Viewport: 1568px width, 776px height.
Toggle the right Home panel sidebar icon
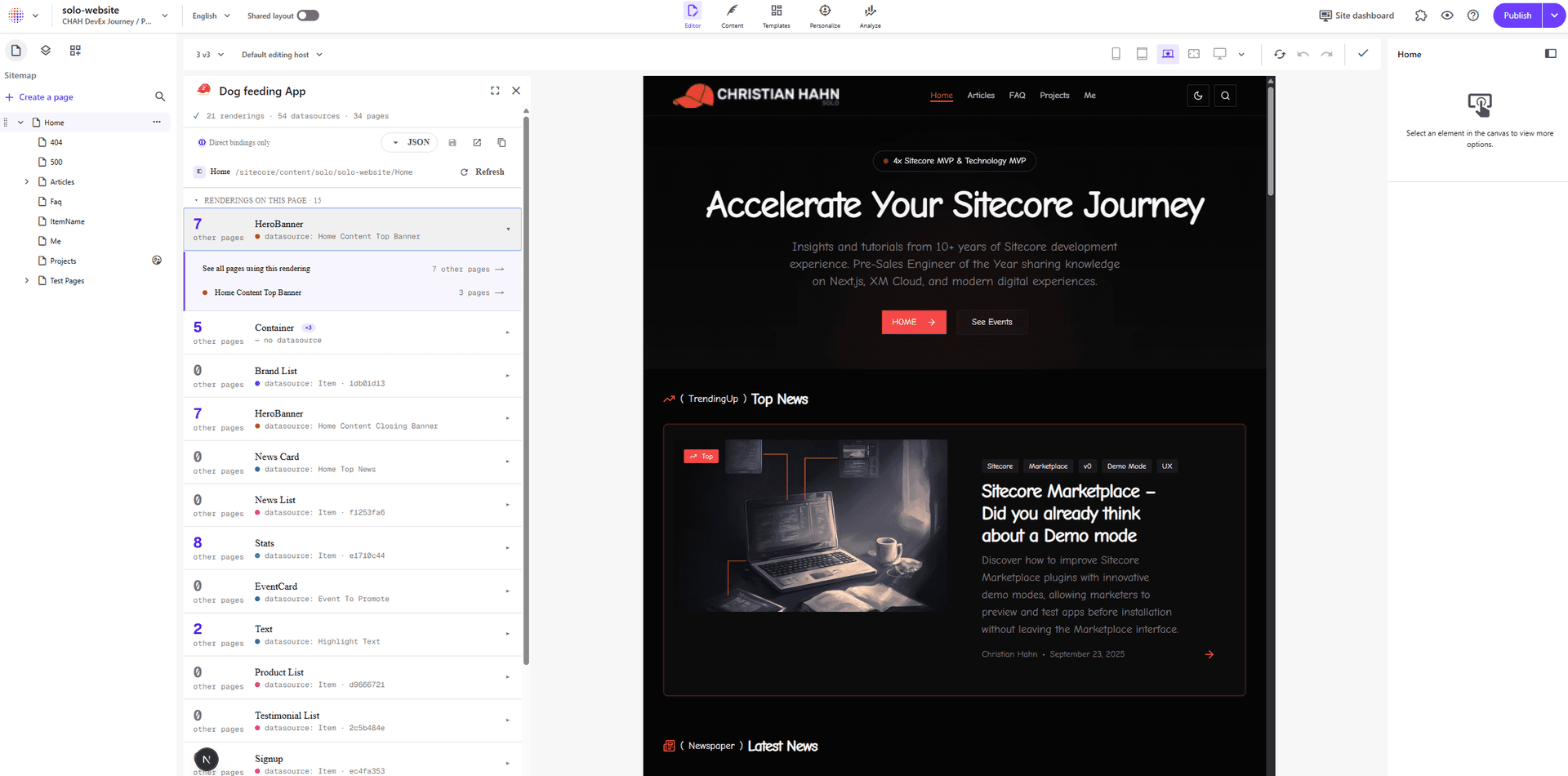click(x=1551, y=54)
